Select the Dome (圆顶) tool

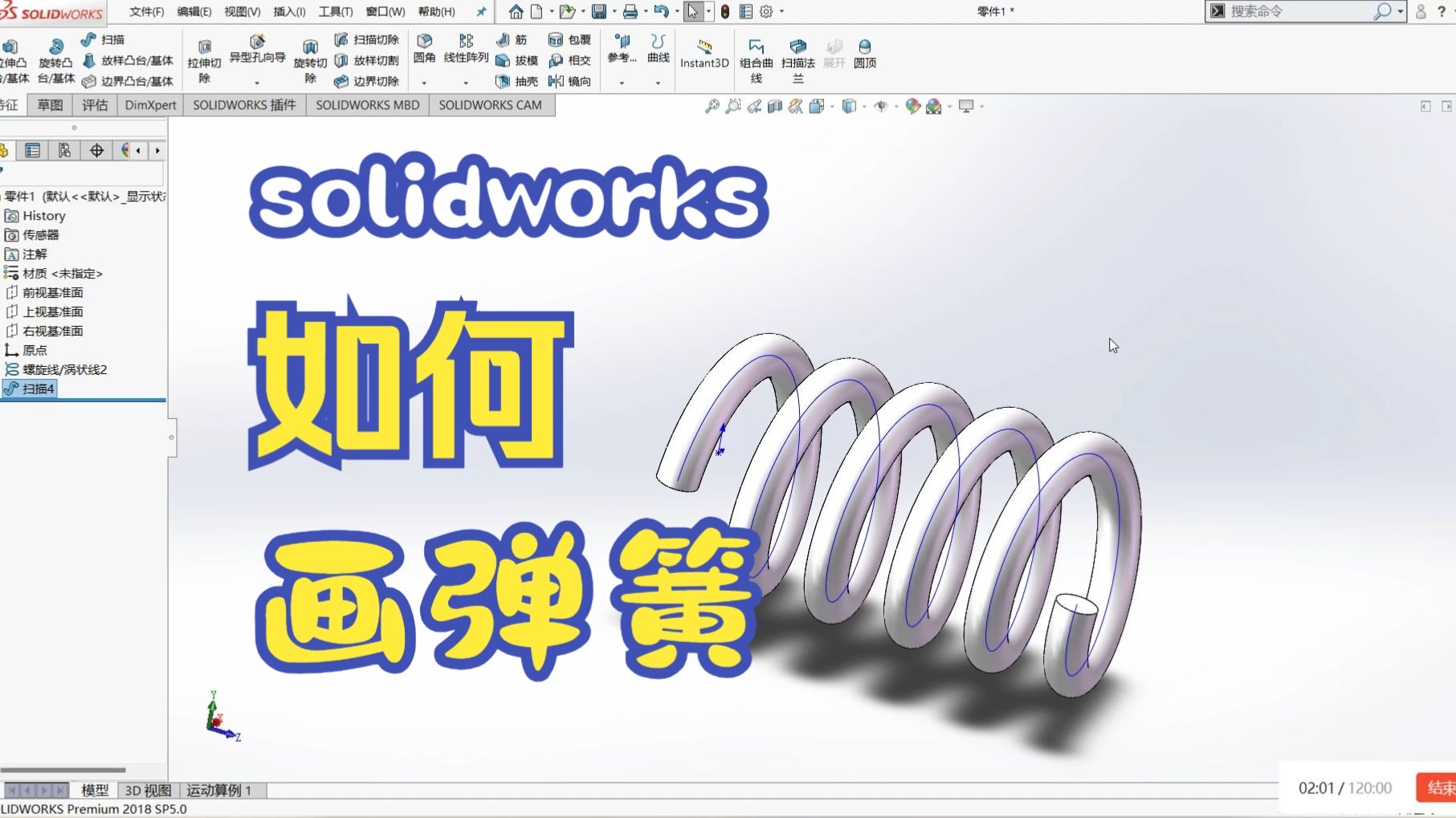pyautogui.click(x=865, y=54)
